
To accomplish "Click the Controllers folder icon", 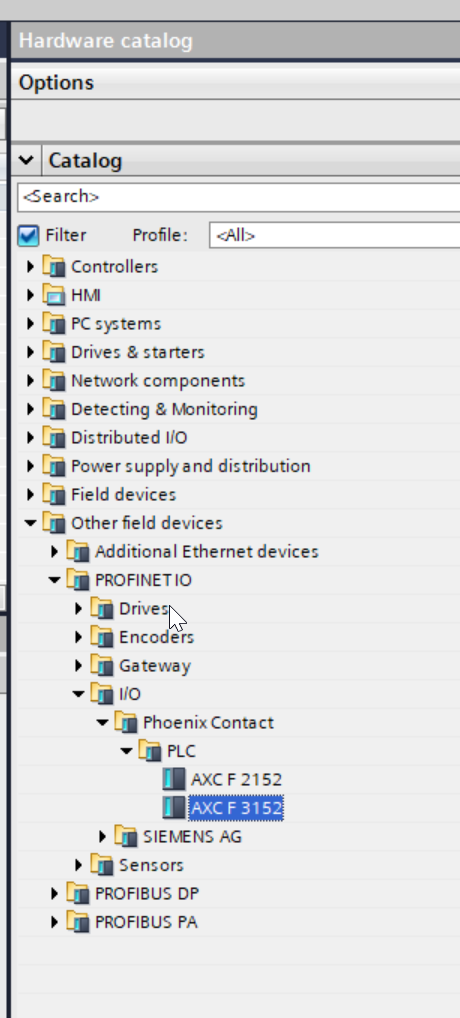I will point(54,267).
